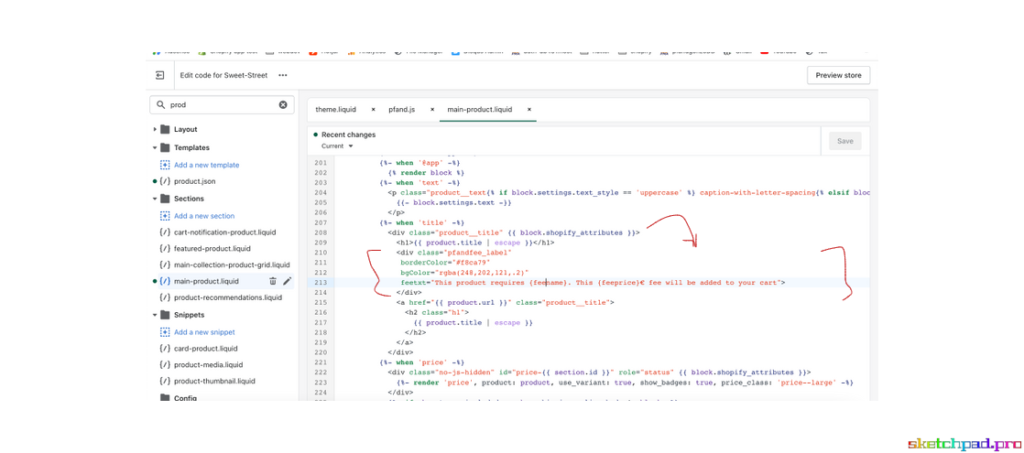Click the Sections folder icon
Screen dimensions: 1024x453
pyautogui.click(x=165, y=198)
